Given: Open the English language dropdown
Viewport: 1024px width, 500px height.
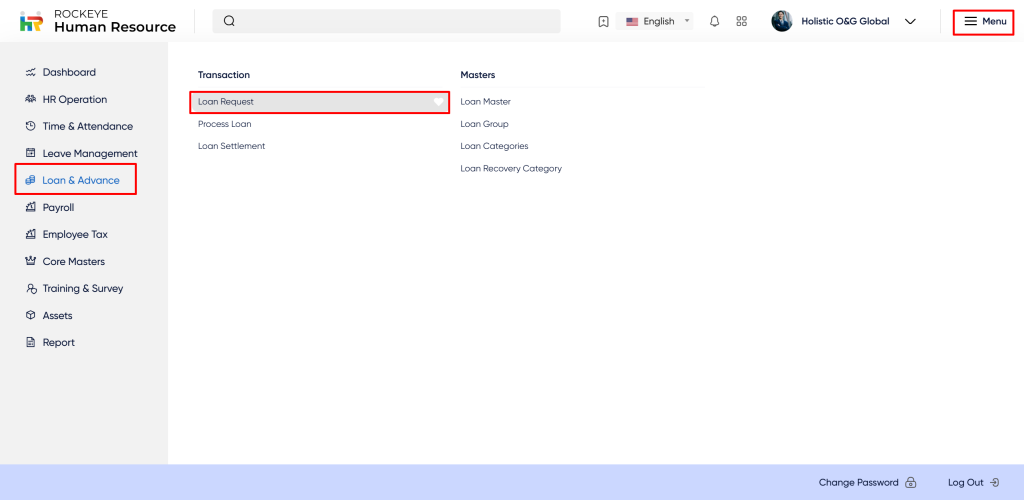Looking at the screenshot, I should pos(658,21).
